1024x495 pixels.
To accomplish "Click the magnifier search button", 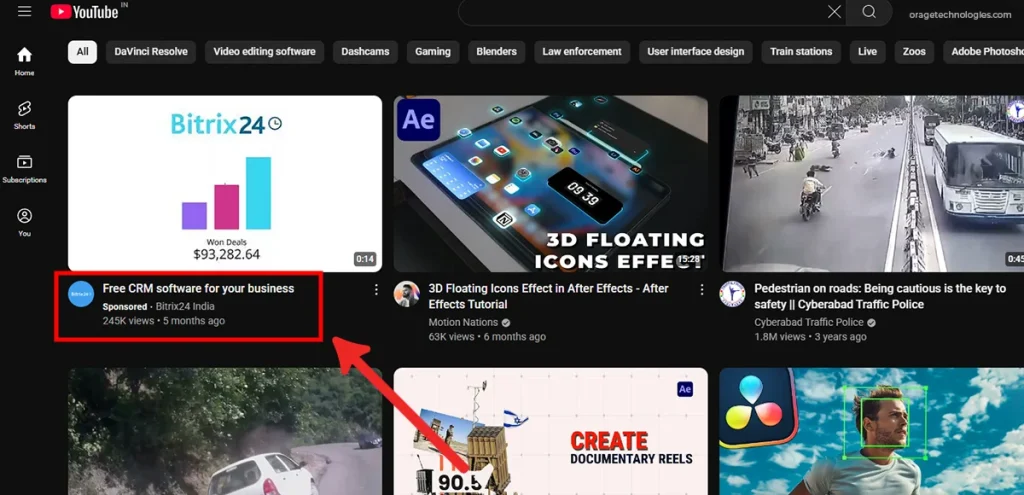I will pos(869,12).
